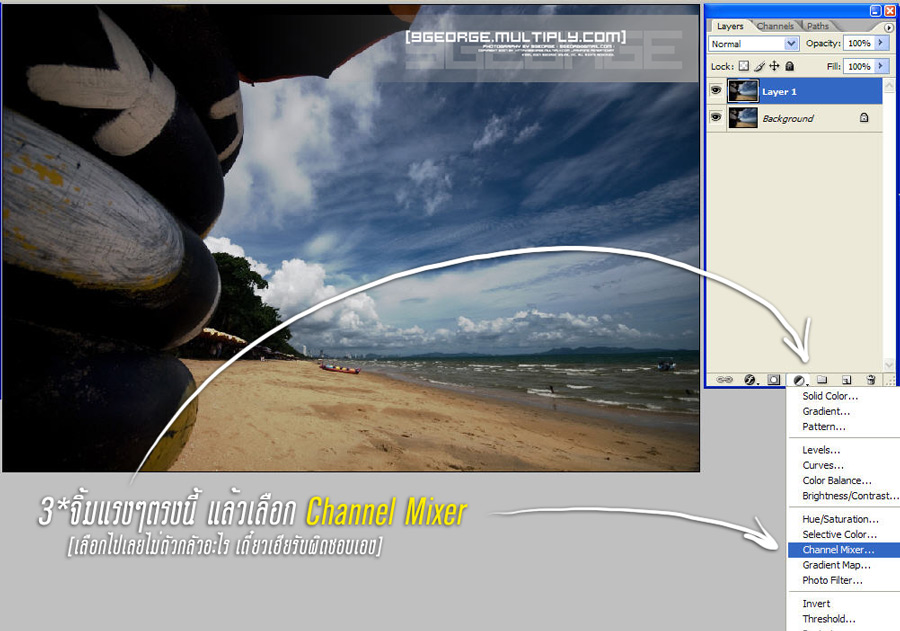Open the Opacity slider arrow
The image size is (900, 631).
pyautogui.click(x=881, y=43)
